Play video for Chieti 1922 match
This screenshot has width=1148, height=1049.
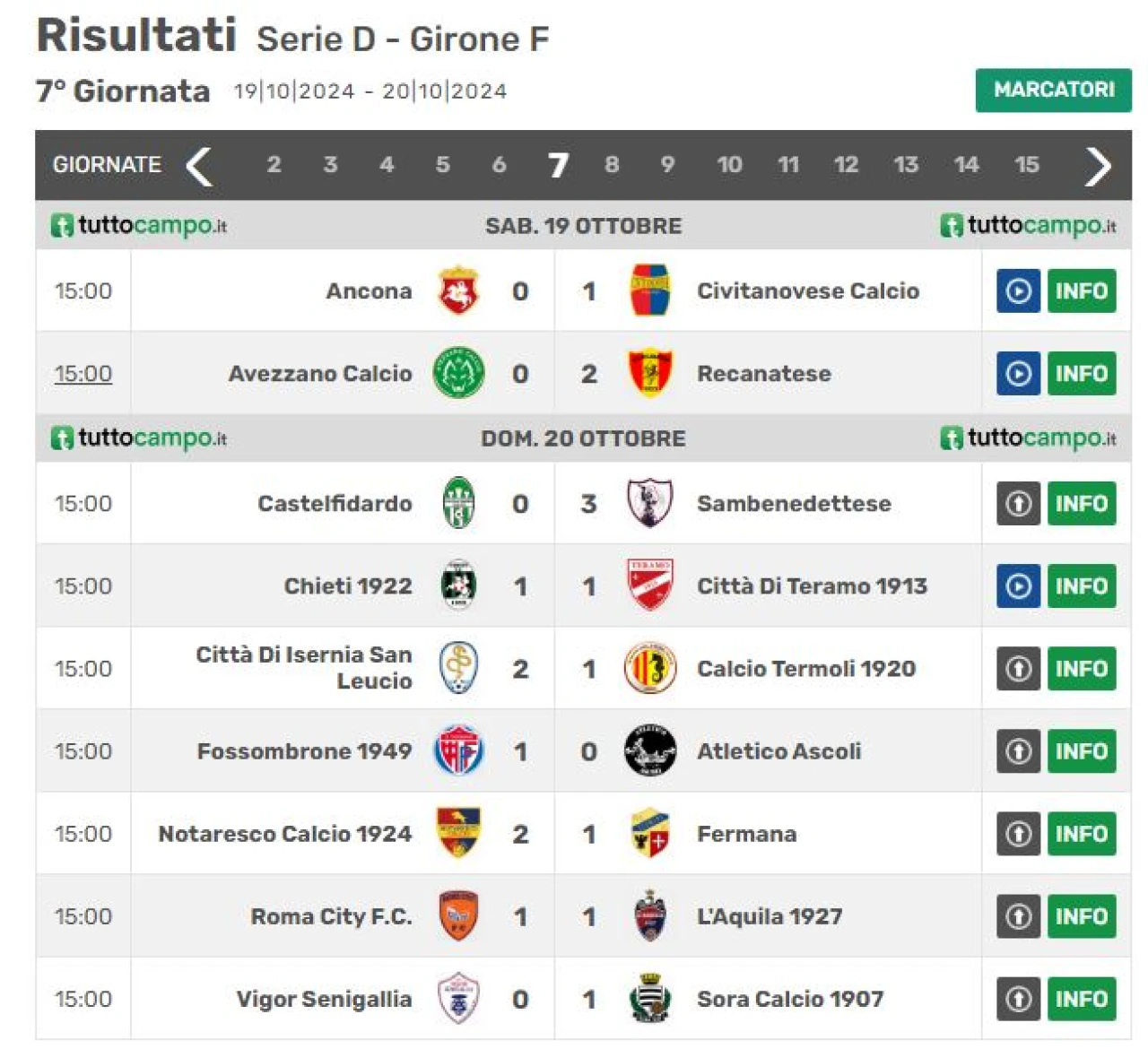[1018, 585]
